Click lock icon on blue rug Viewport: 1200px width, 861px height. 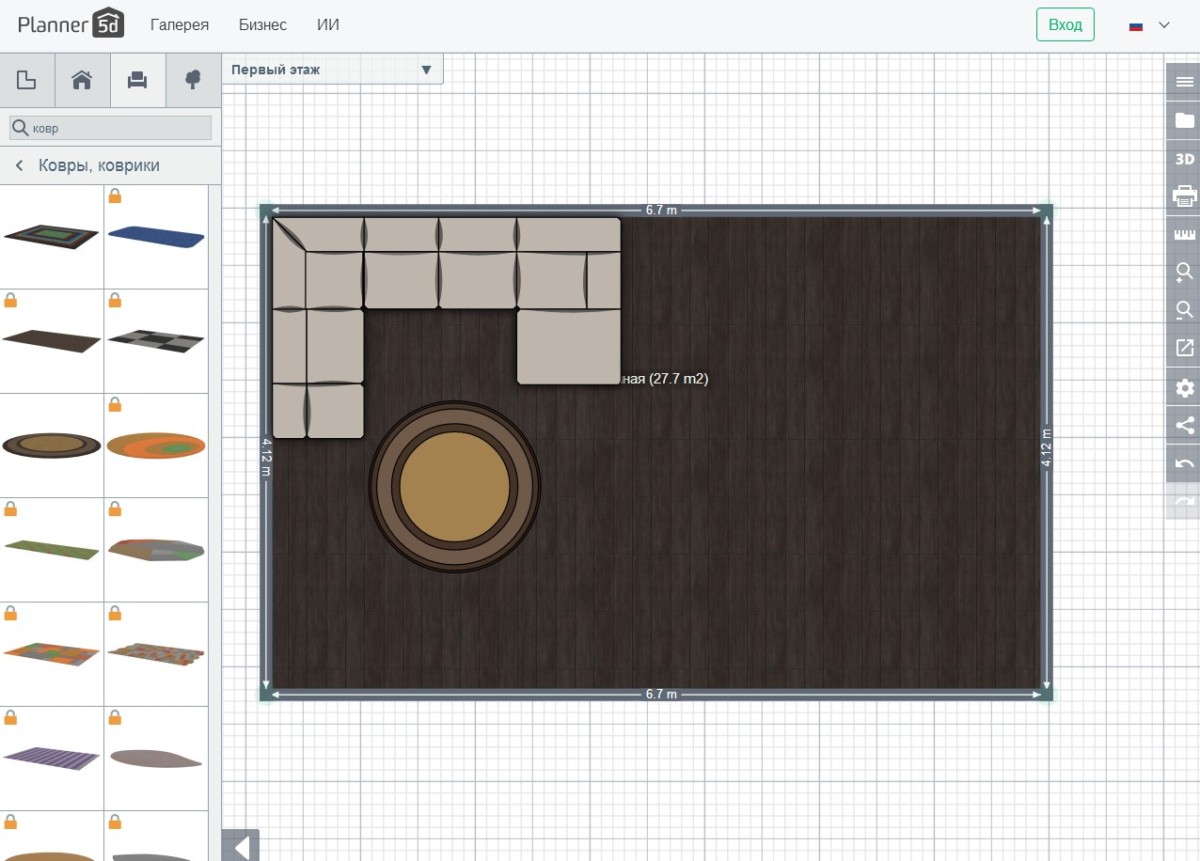[115, 196]
